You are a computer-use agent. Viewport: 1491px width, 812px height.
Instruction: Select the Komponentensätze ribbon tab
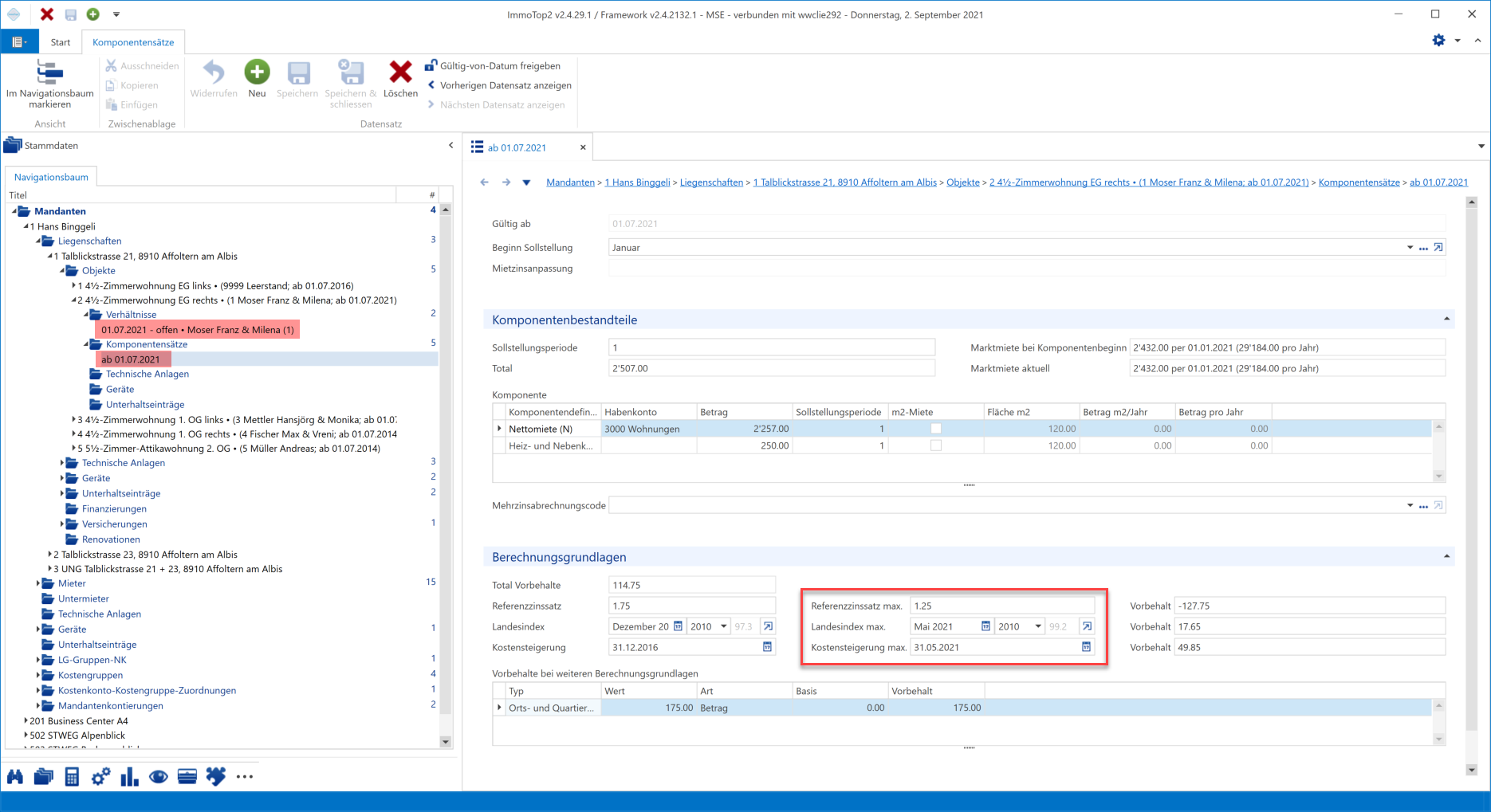coord(133,42)
